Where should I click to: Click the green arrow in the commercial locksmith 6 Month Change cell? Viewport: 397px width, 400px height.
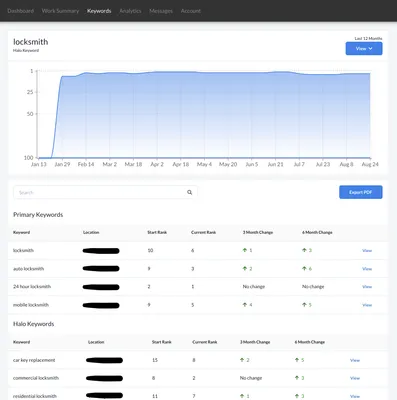[x=297, y=378]
